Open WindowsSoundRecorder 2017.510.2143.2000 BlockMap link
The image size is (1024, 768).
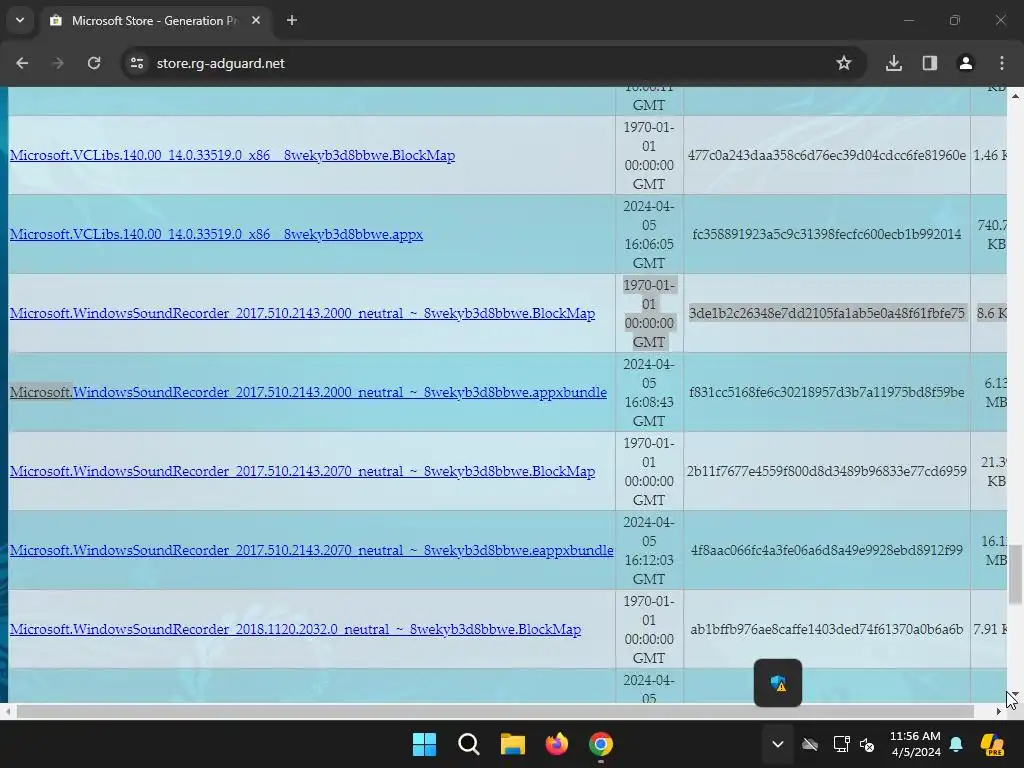(x=302, y=313)
